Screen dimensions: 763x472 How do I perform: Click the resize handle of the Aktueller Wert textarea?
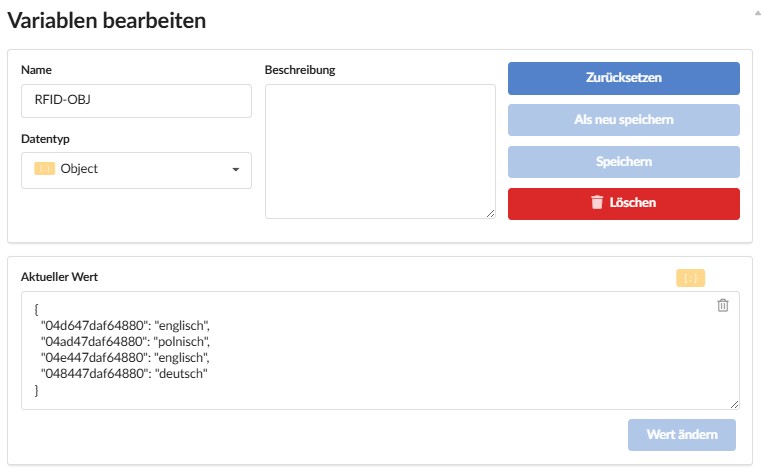(x=735, y=404)
